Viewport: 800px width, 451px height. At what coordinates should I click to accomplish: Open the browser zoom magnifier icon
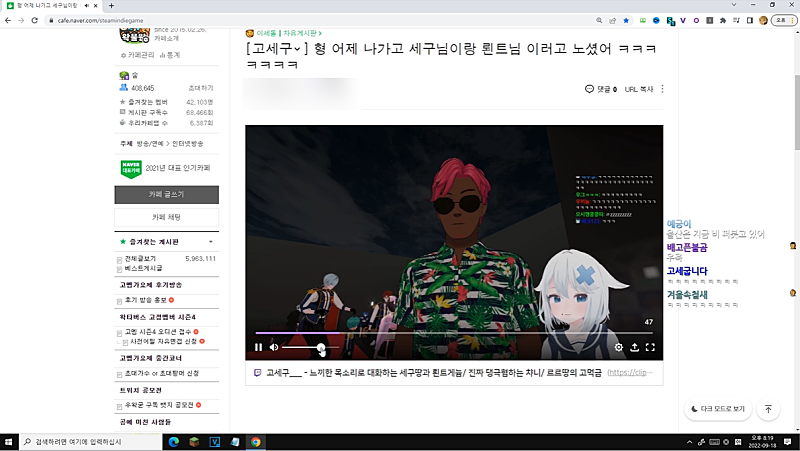point(599,20)
